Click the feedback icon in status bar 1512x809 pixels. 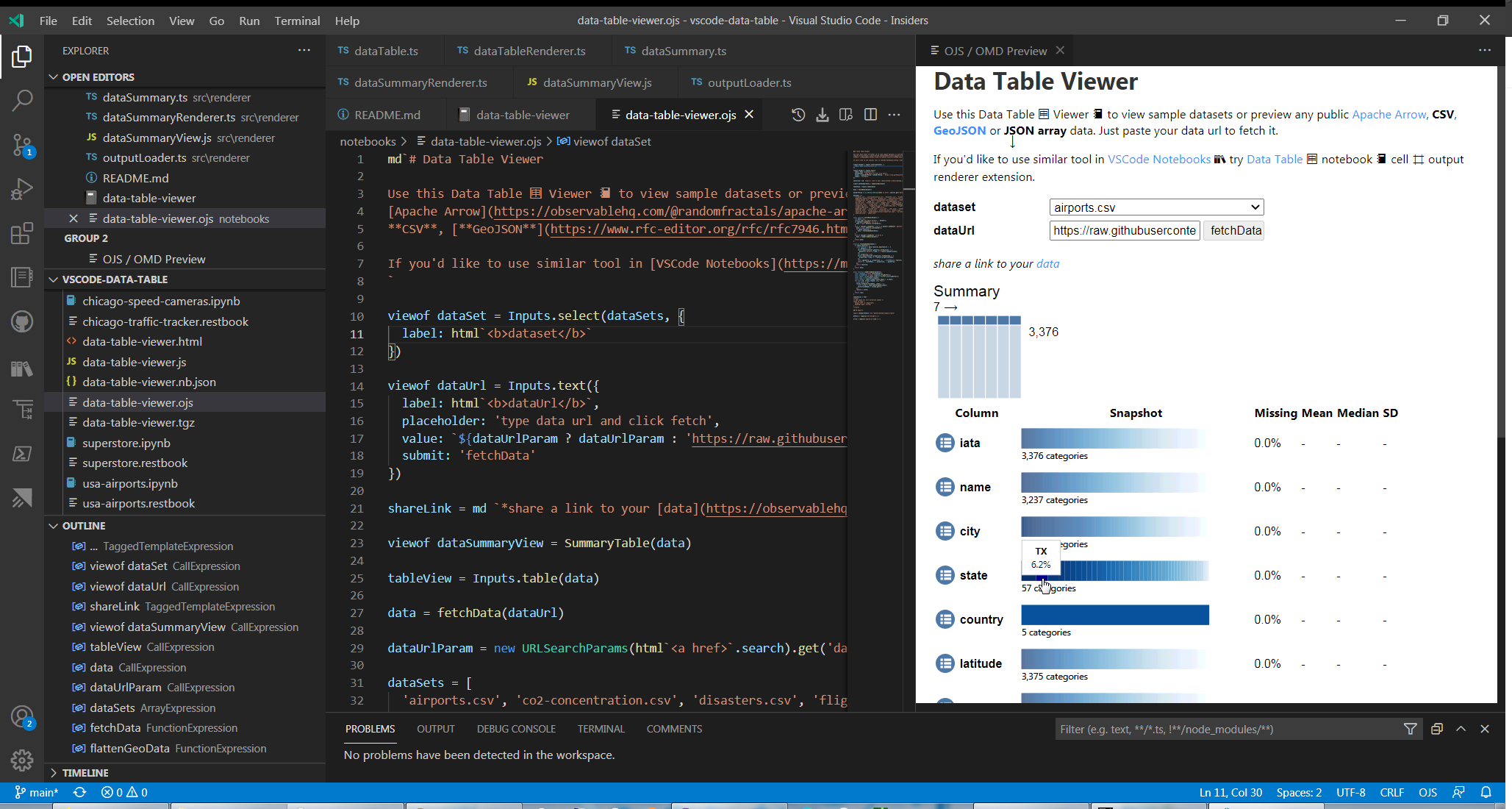1458,792
